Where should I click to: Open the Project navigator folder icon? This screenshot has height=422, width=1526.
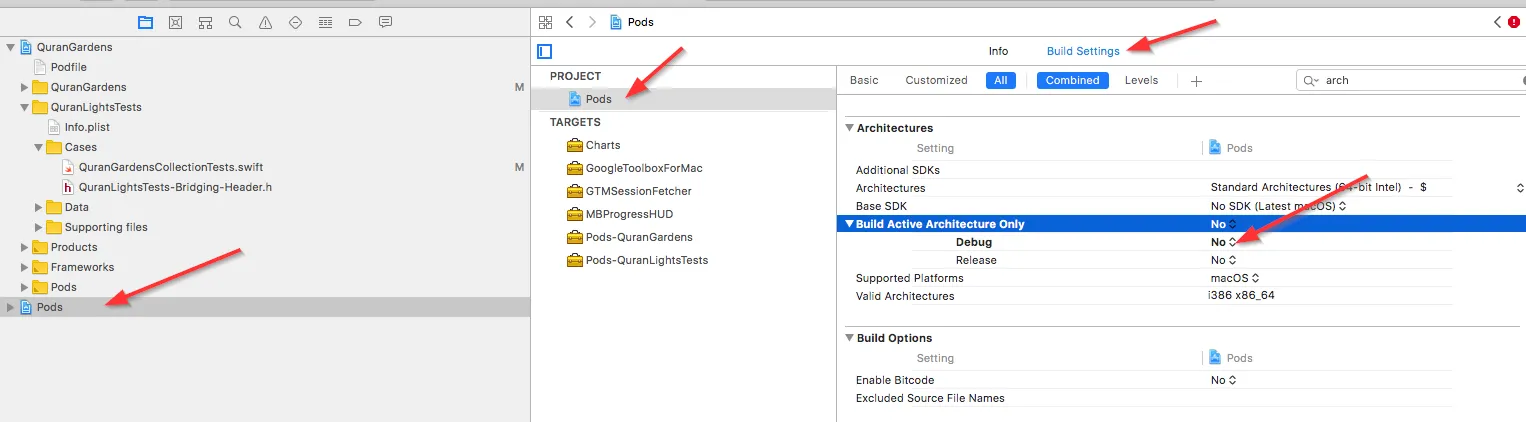coord(146,22)
